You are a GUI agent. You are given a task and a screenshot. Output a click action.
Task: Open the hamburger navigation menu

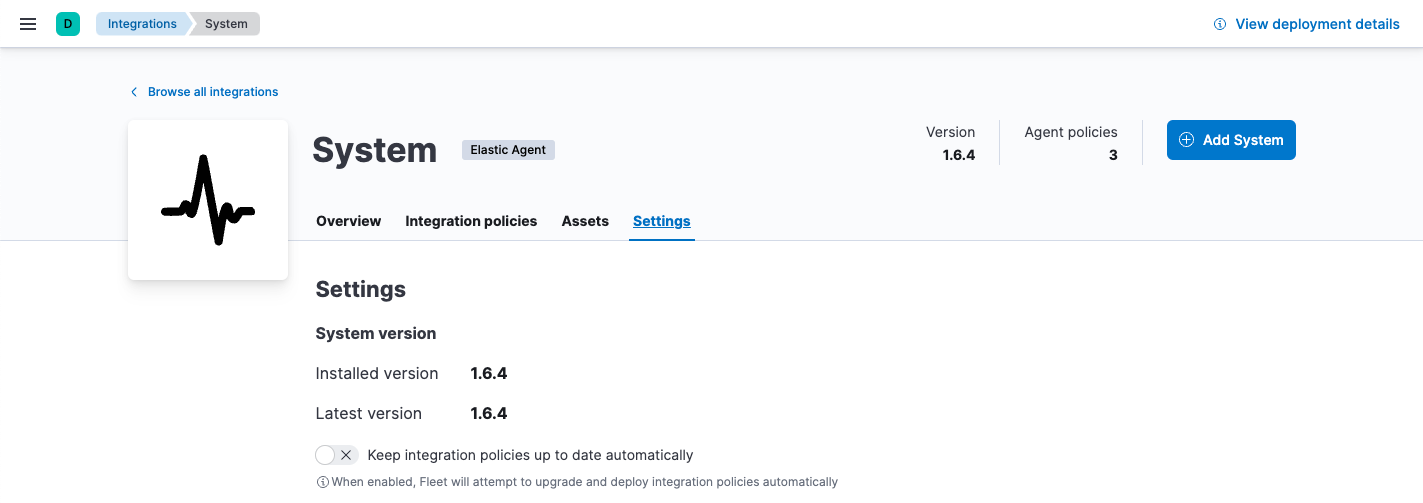(28, 24)
